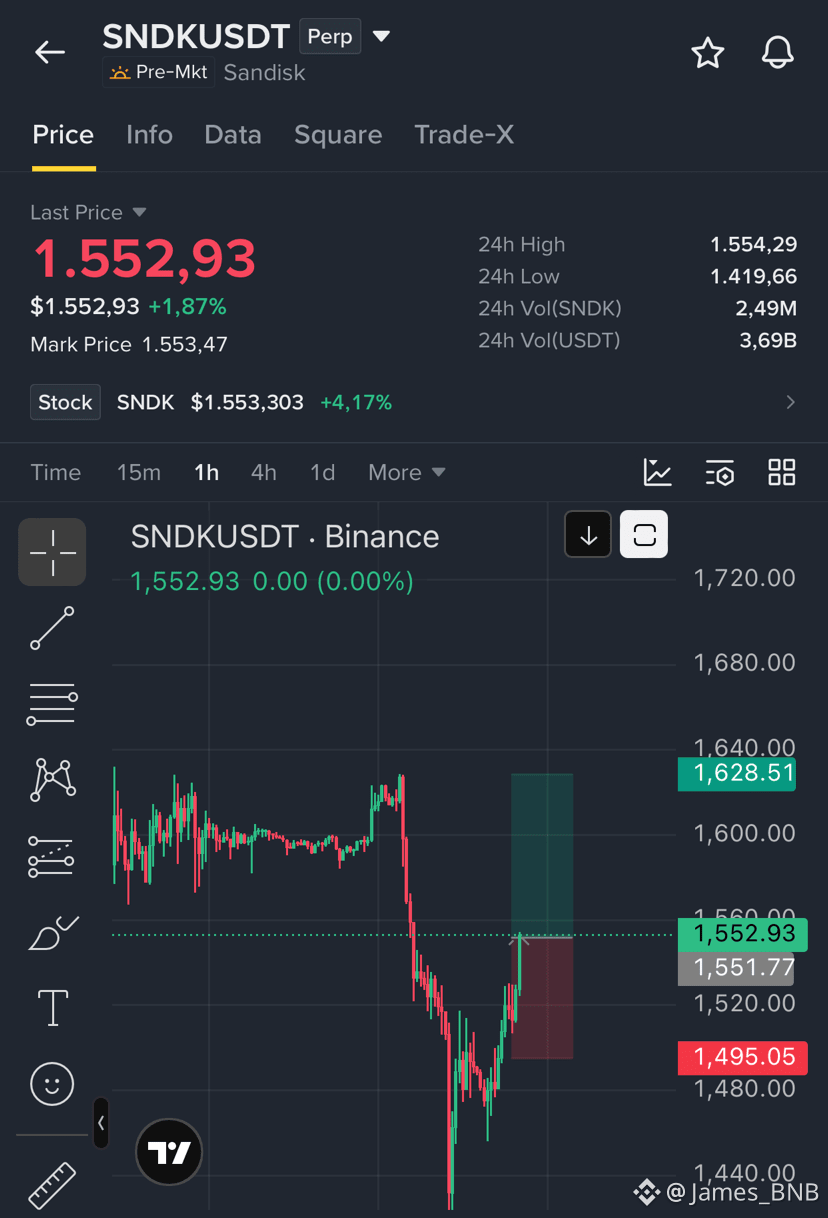The image size is (828, 1218).
Task: Select the forecasting position tool
Action: click(52, 857)
